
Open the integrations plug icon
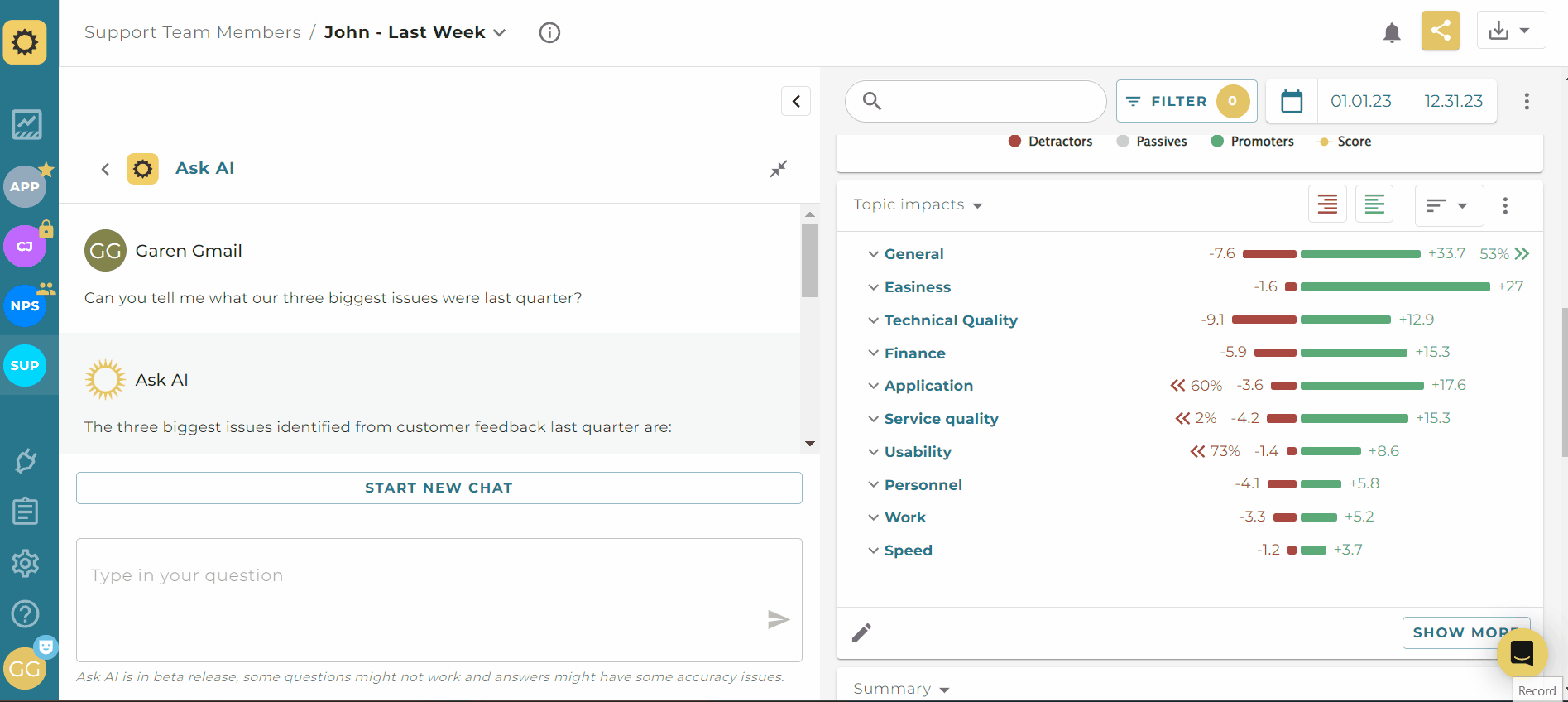point(26,461)
